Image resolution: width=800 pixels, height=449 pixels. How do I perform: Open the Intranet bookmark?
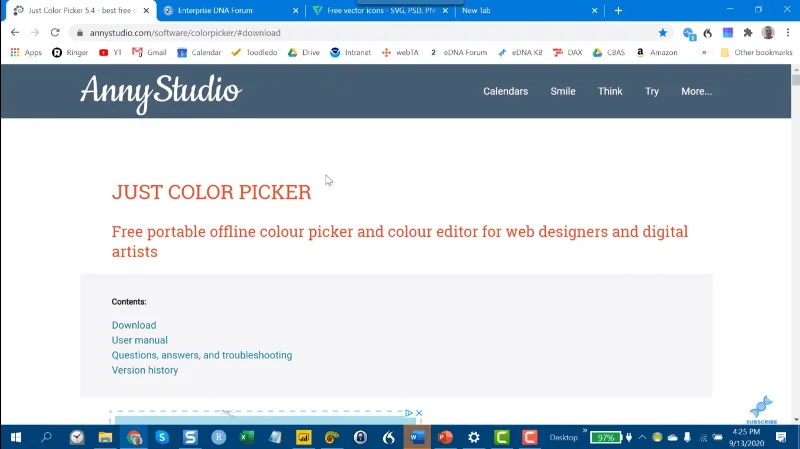(x=351, y=53)
